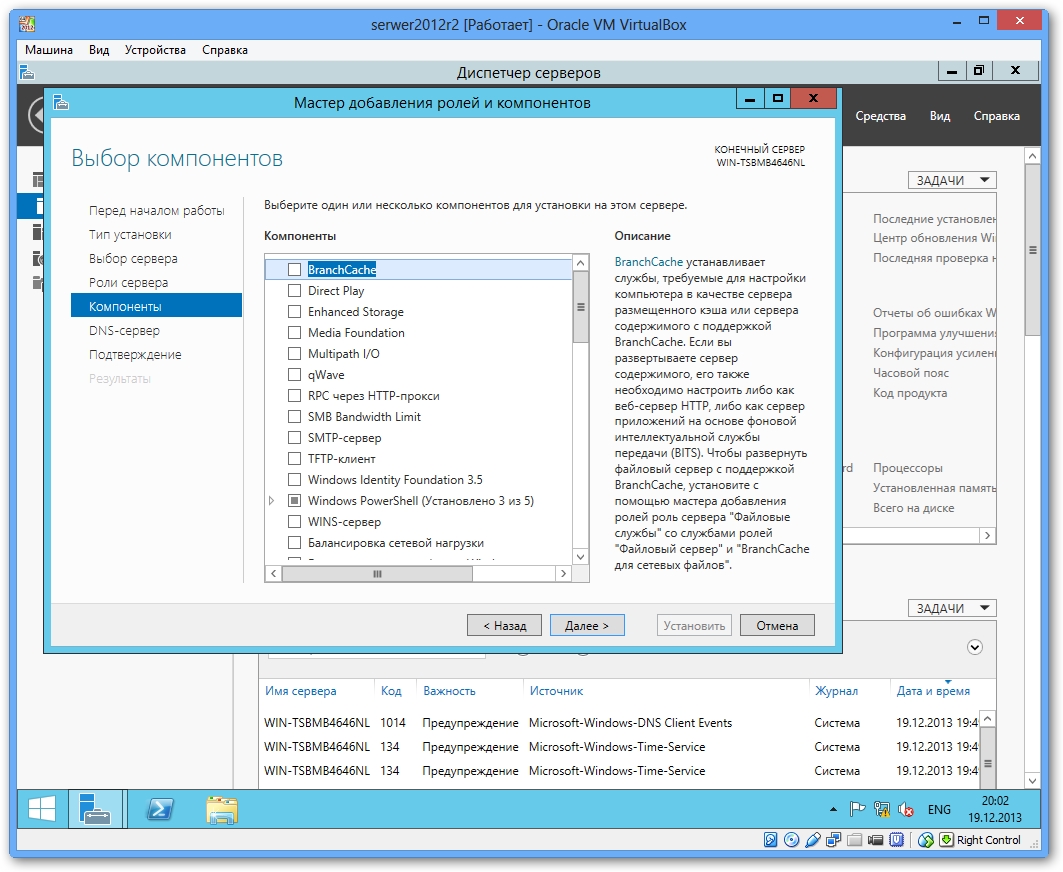Click the VirtualBox USB devices indicator
The width and height of the screenshot is (1063, 872).
tap(812, 840)
